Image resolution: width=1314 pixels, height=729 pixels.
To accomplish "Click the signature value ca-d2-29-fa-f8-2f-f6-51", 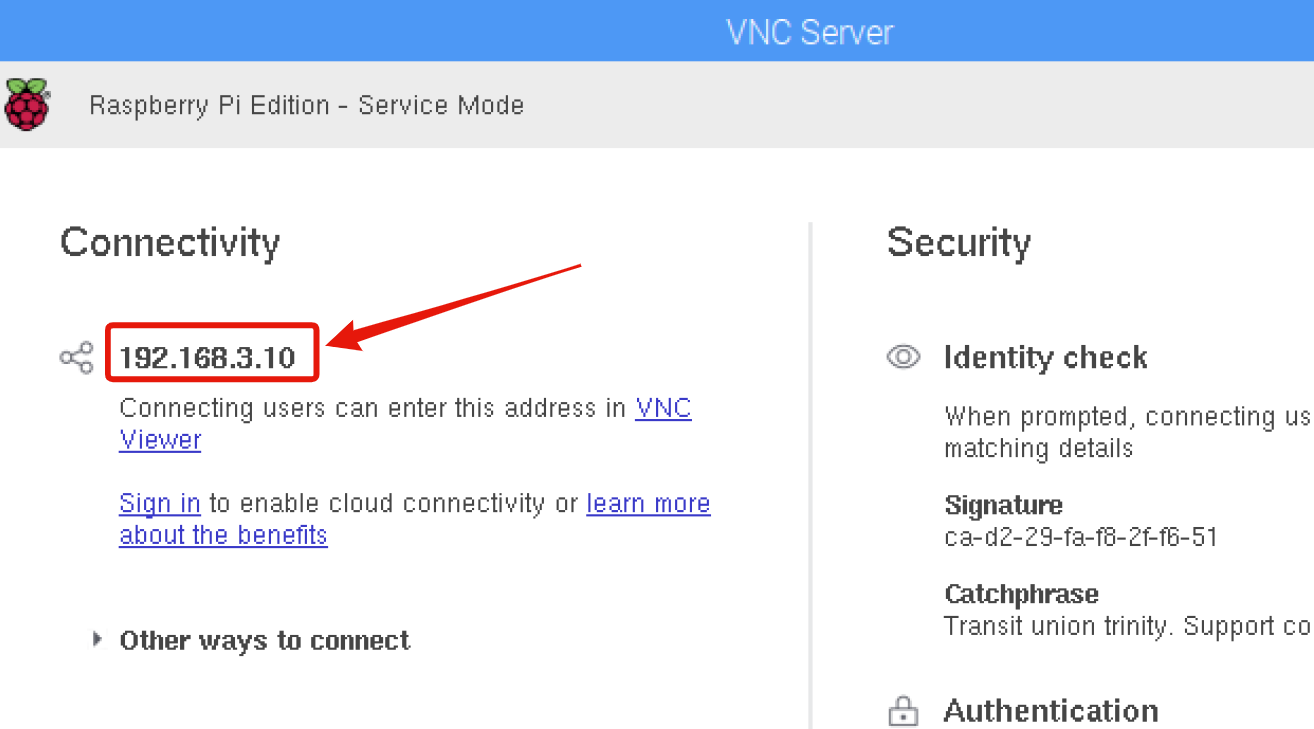I will (1081, 537).
